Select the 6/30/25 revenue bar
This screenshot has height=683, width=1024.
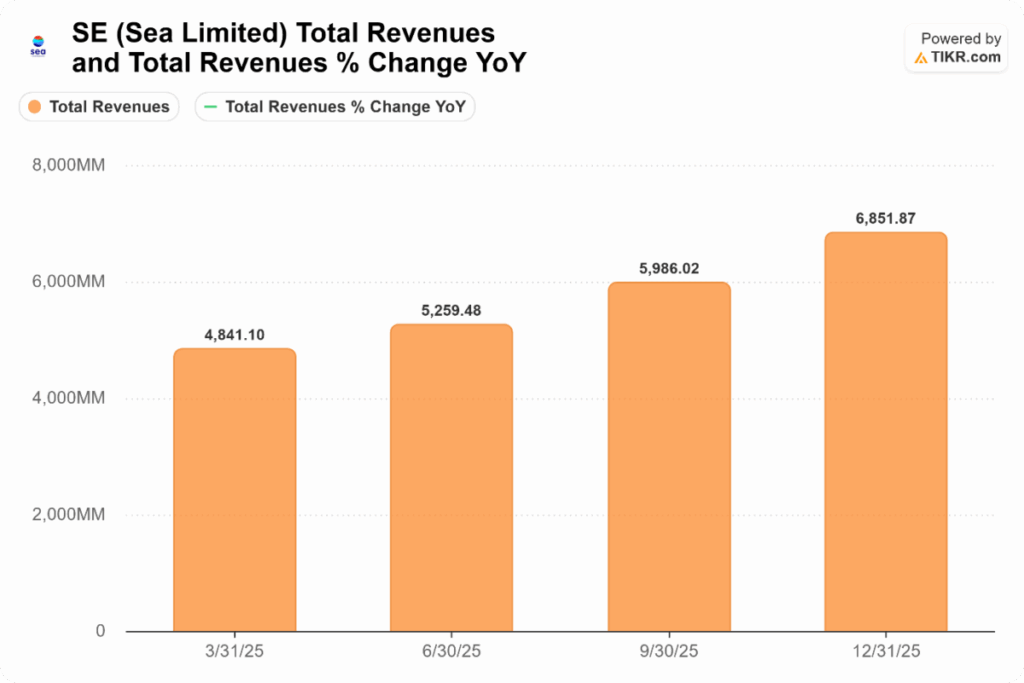coord(451,478)
